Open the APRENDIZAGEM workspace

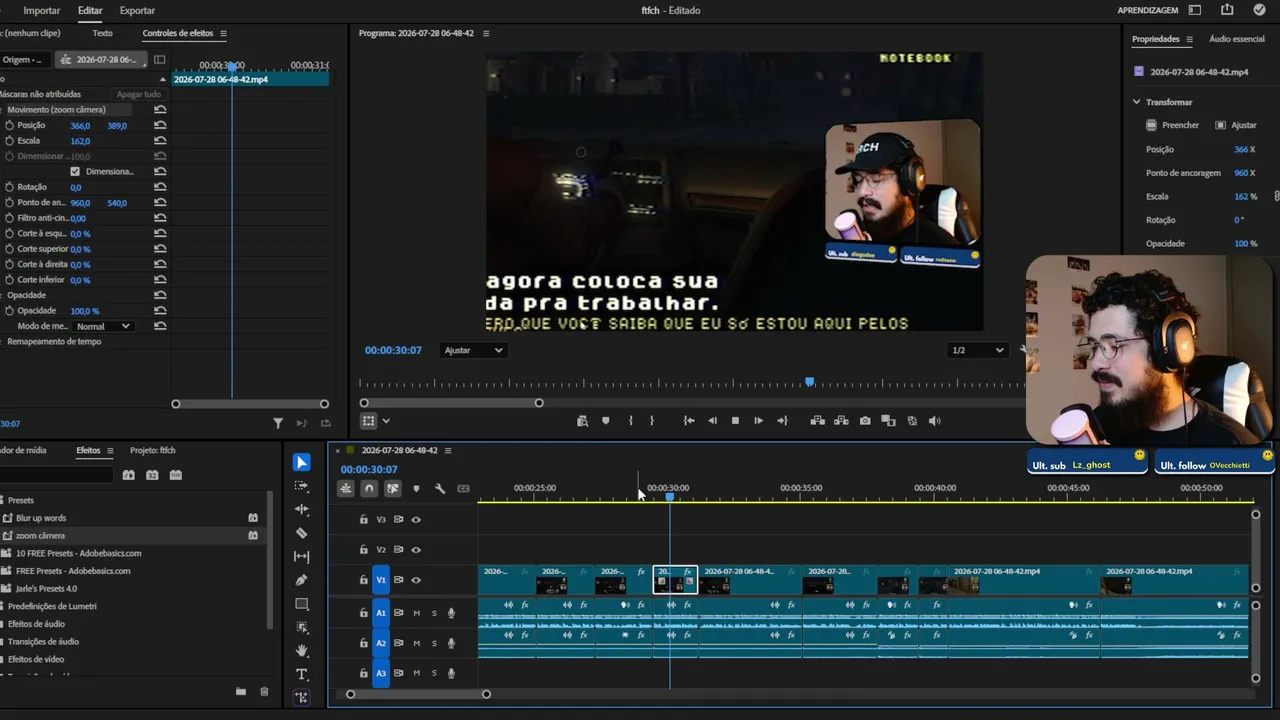pos(1148,10)
